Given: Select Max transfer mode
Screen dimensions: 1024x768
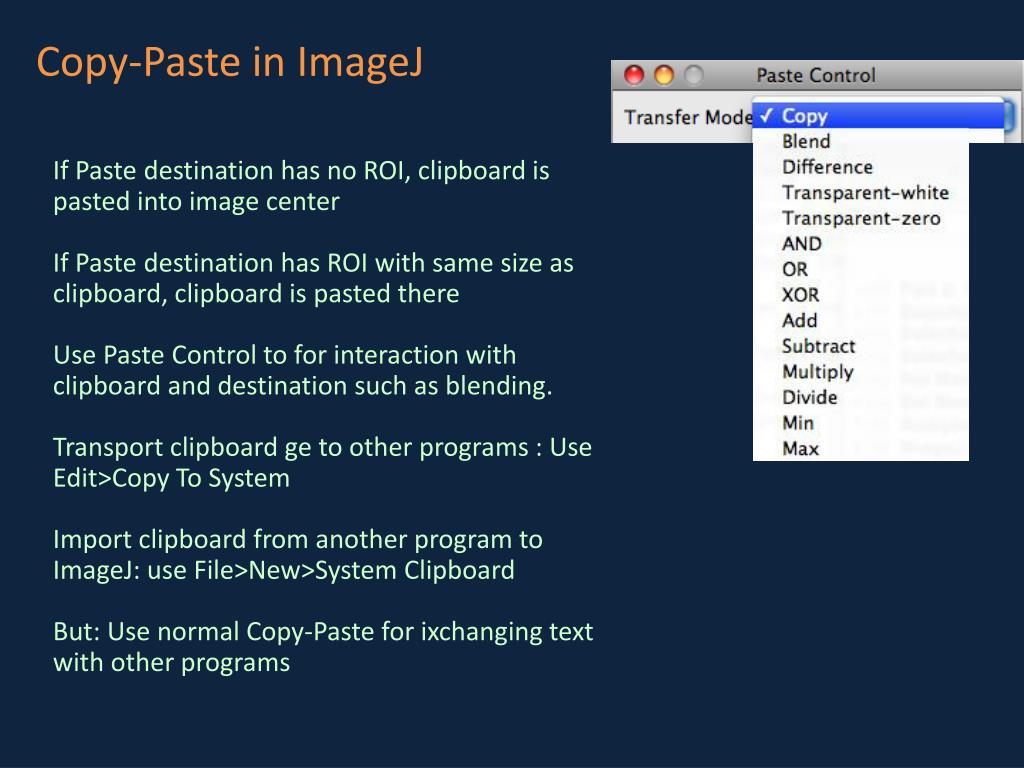Looking at the screenshot, I should tap(861, 448).
